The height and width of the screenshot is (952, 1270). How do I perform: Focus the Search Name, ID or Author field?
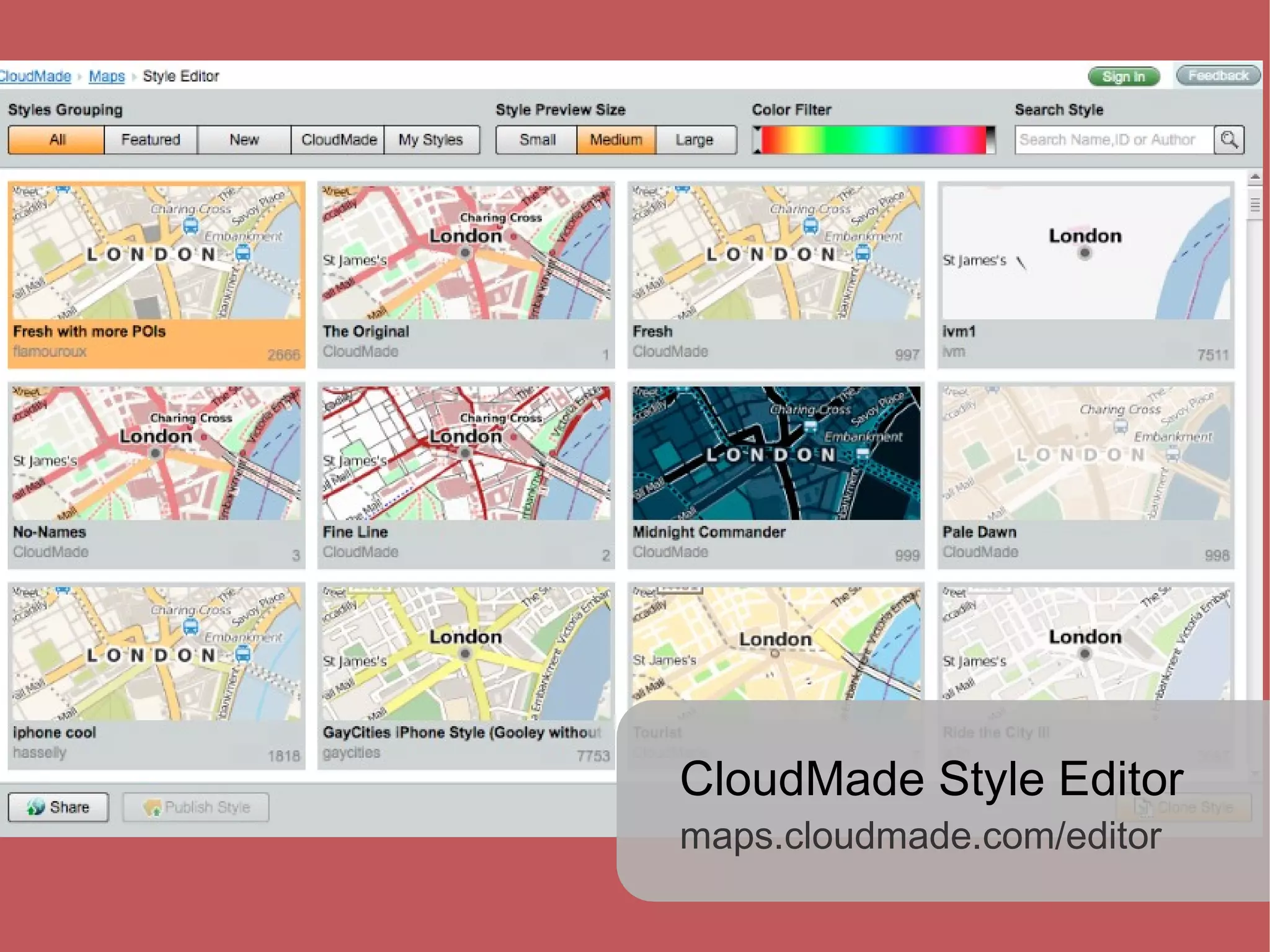pyautogui.click(x=1114, y=140)
